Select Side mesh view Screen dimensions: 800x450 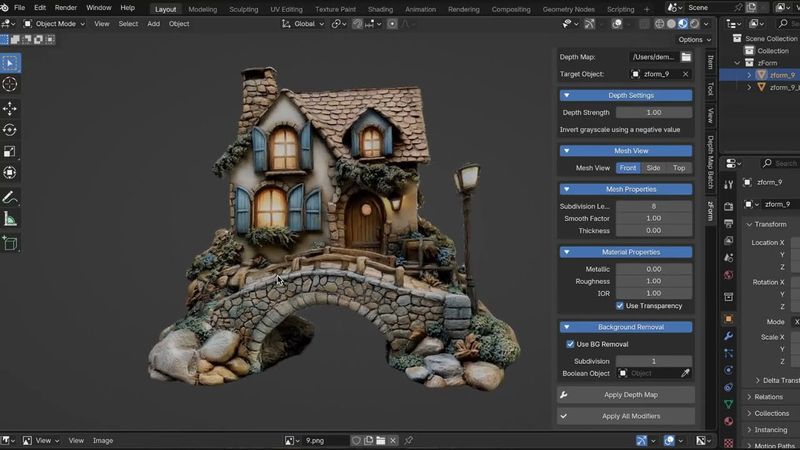pos(653,168)
